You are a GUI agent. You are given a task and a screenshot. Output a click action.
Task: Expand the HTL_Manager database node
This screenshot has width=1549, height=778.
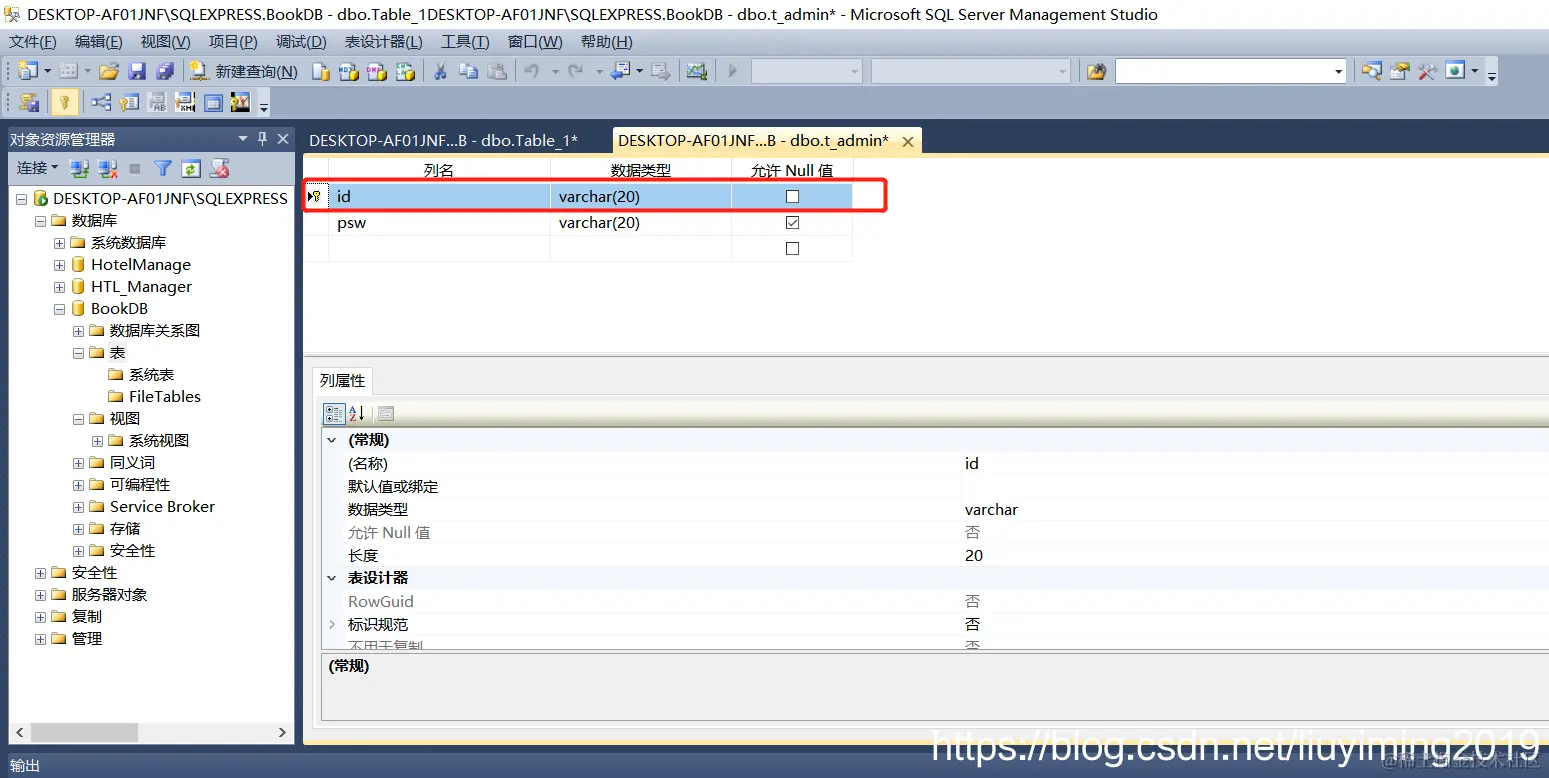click(59, 287)
